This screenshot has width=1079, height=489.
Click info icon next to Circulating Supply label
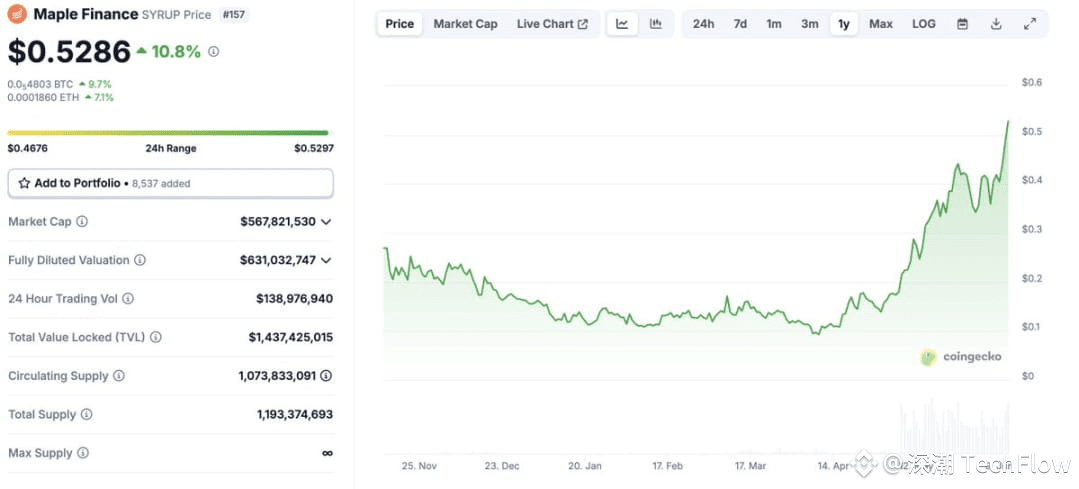119,376
